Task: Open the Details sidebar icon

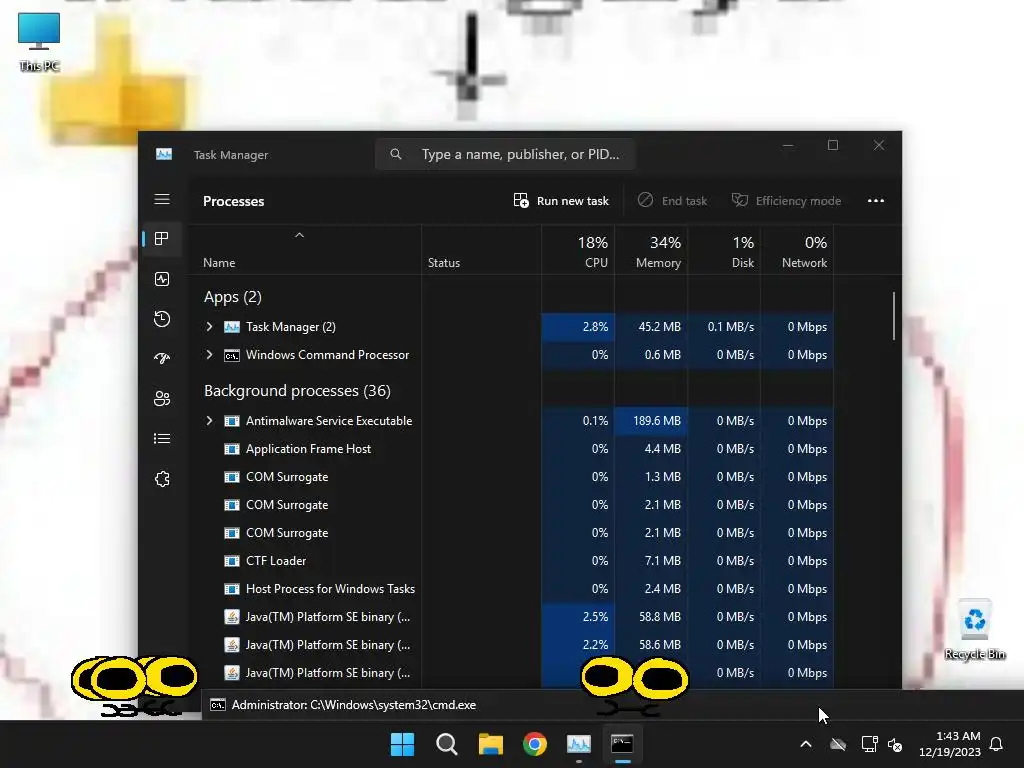Action: [x=162, y=438]
